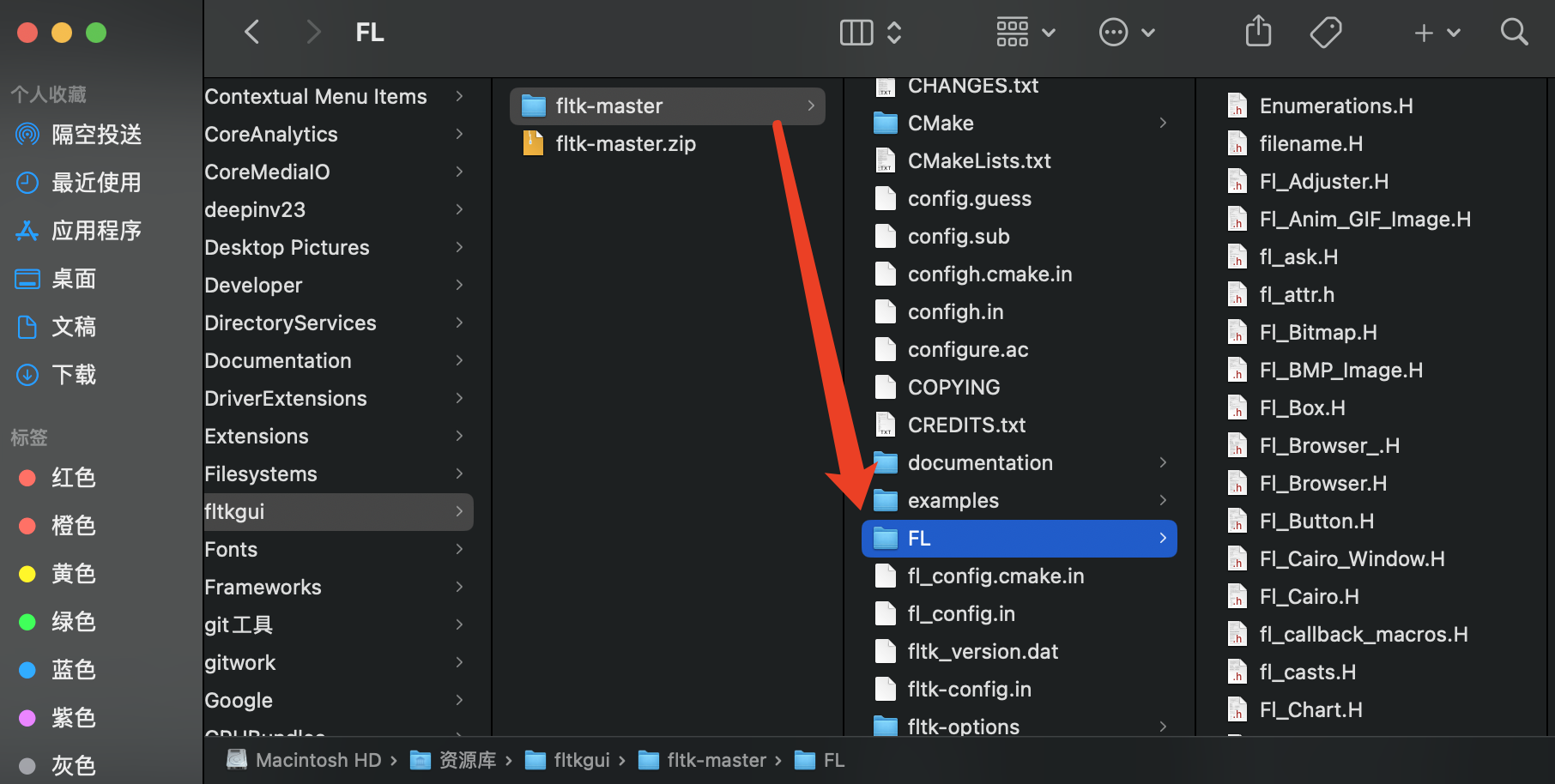This screenshot has height=784, width=1555.
Task: Select the yellow tag (黄色)
Action: point(57,574)
